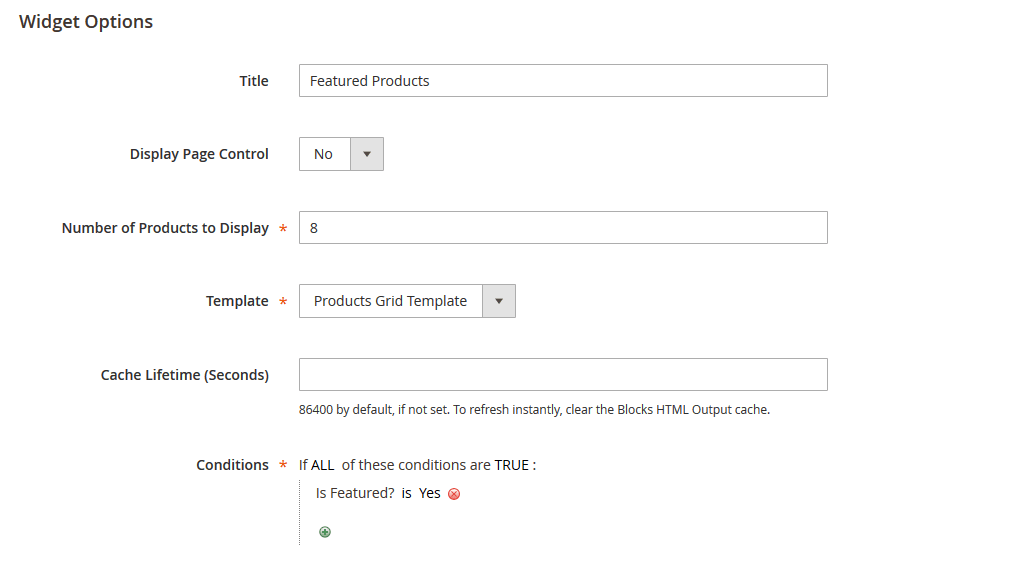Change the TRUE value in conditions
1030x562 pixels.
click(511, 465)
